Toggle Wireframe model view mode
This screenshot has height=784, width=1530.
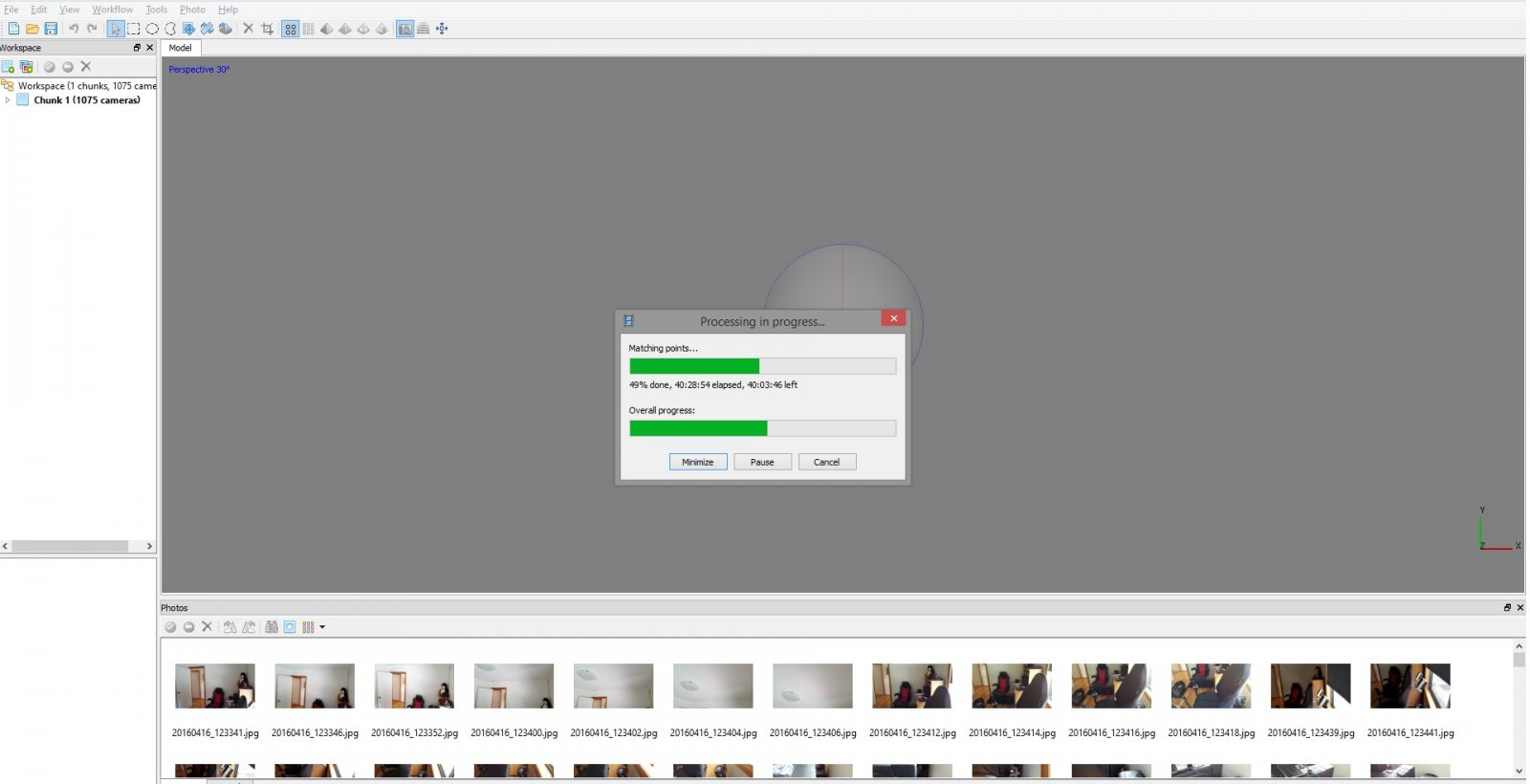coord(363,29)
